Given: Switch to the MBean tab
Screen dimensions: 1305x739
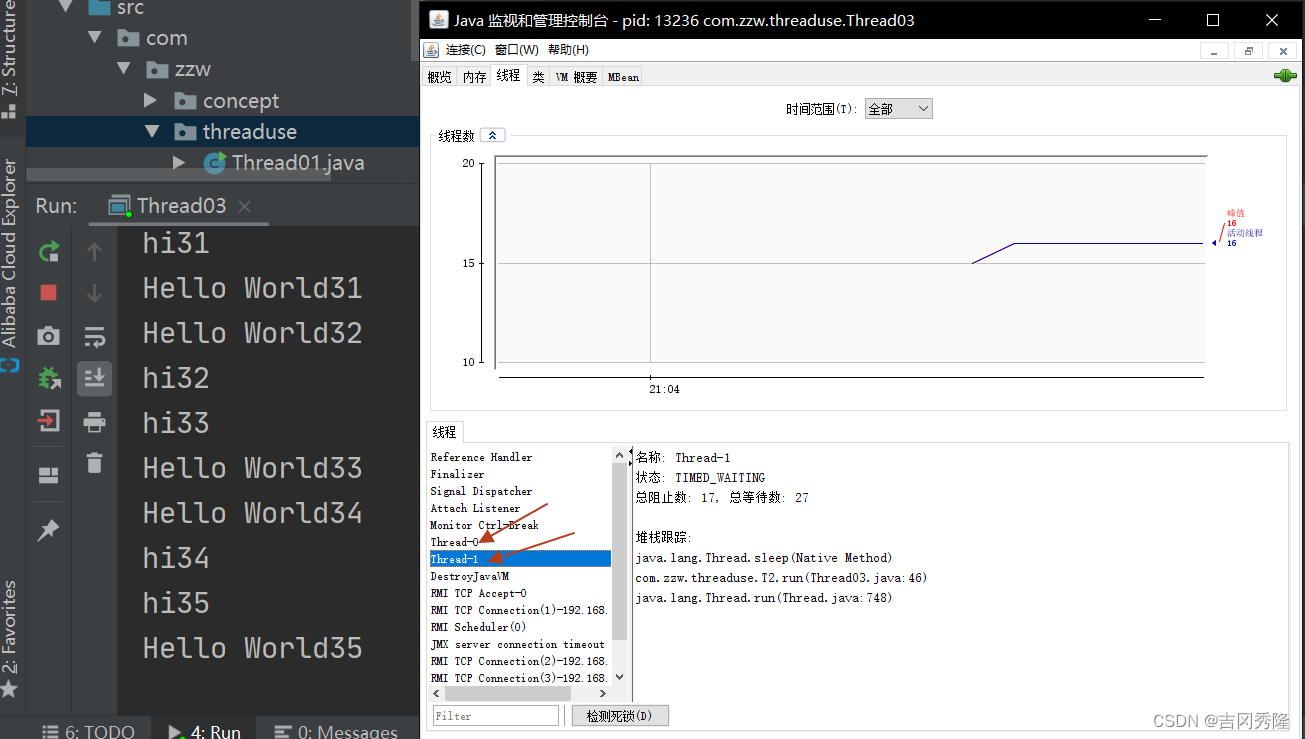Looking at the screenshot, I should [623, 77].
